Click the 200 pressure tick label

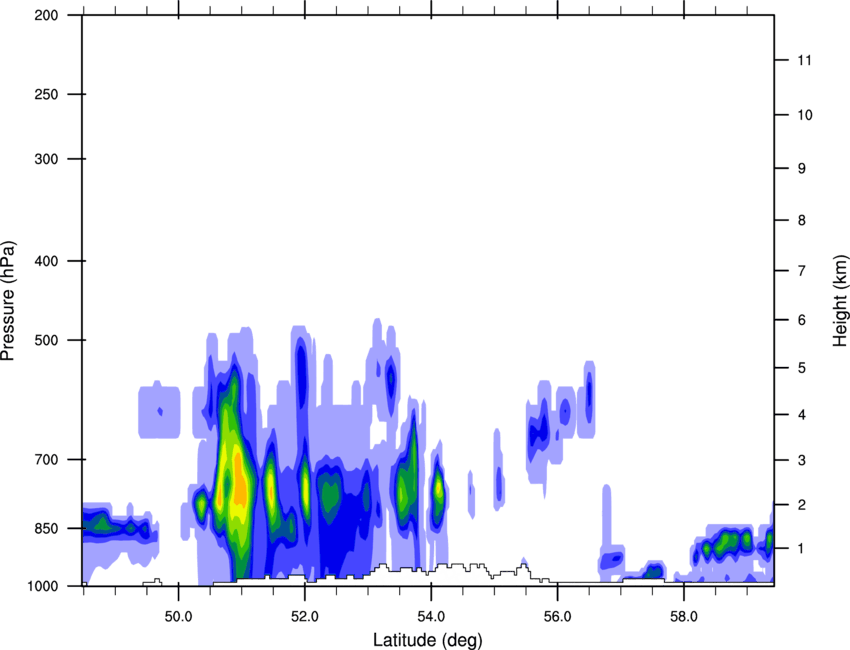coord(46,15)
